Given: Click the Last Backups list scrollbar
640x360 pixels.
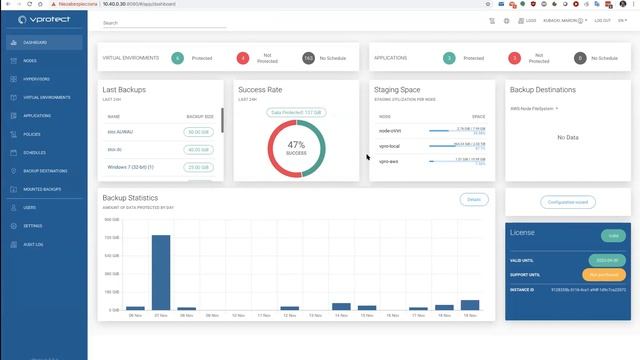Looking at the screenshot, I should click(222, 120).
